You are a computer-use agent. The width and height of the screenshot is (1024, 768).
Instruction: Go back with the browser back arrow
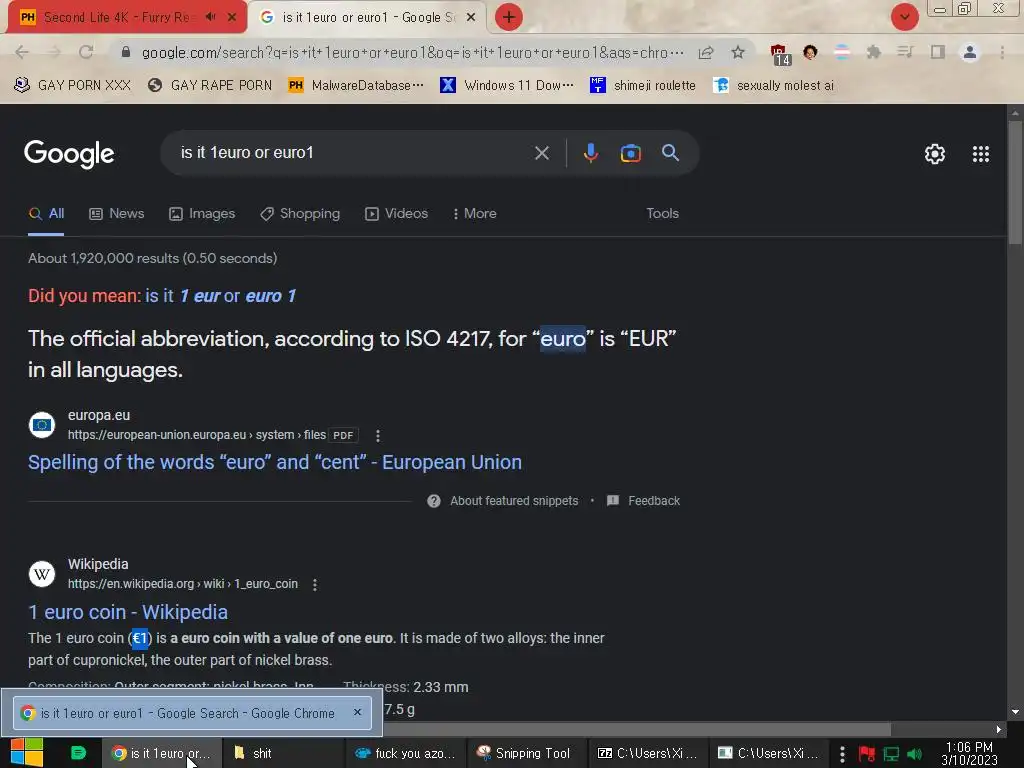(x=22, y=52)
